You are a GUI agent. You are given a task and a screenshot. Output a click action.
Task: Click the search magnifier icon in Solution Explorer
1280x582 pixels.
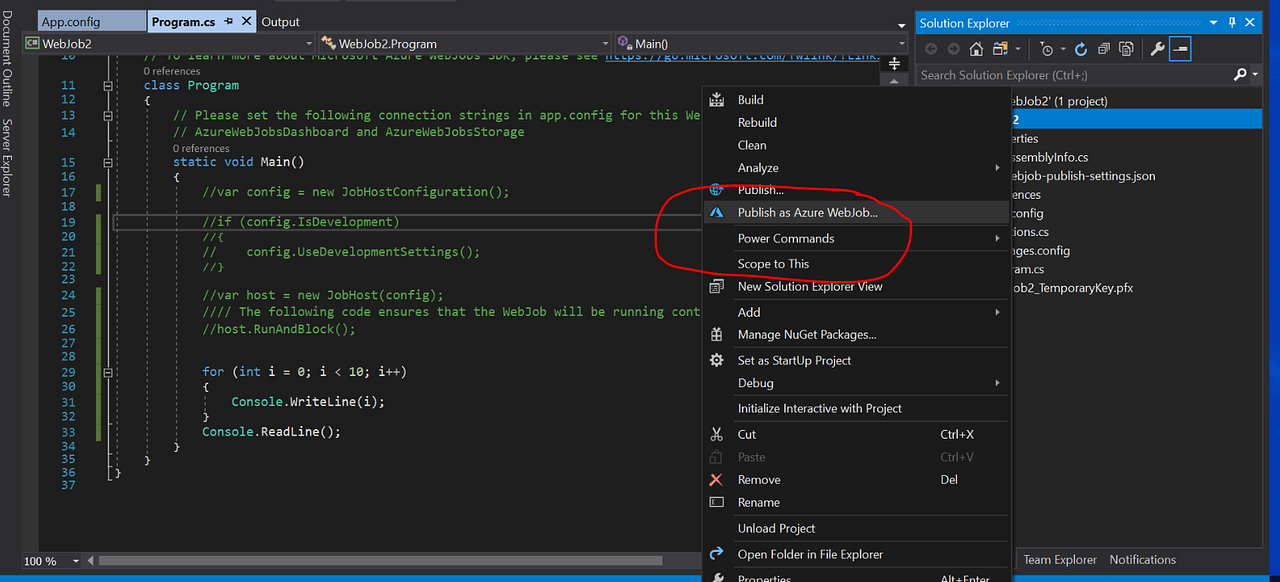tap(1240, 75)
